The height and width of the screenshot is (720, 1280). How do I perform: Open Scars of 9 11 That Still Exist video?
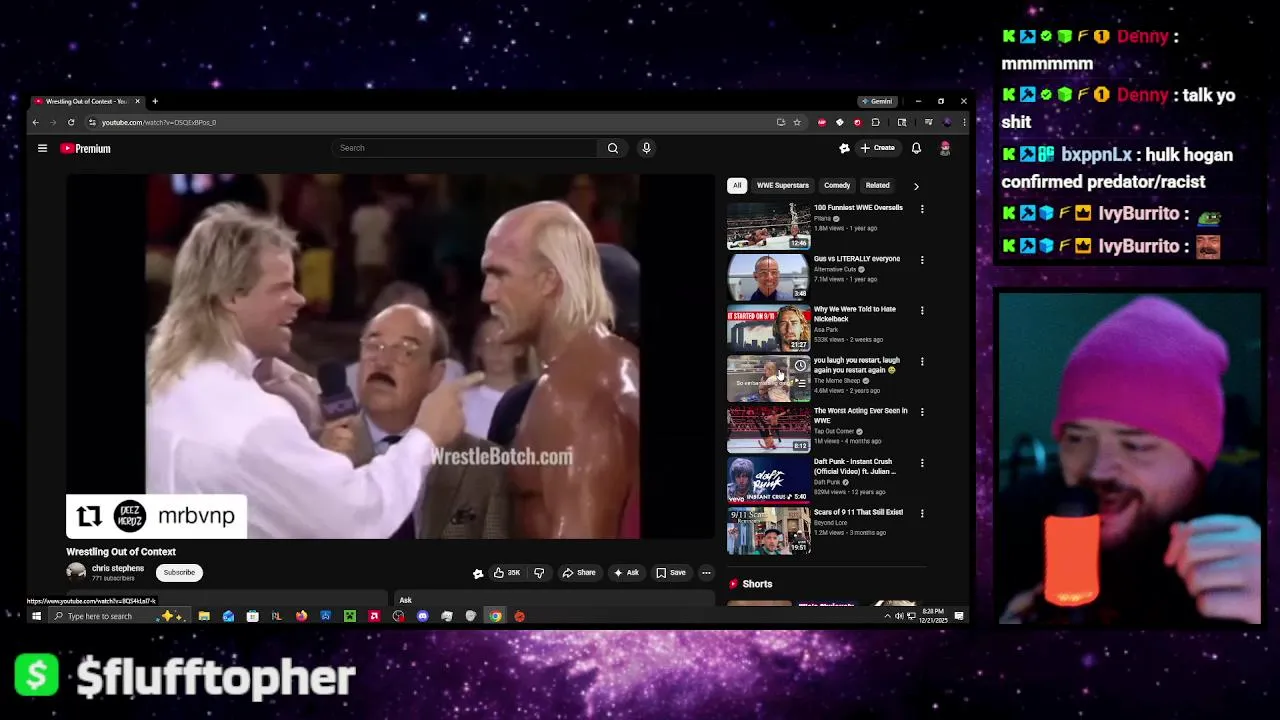click(x=858, y=512)
